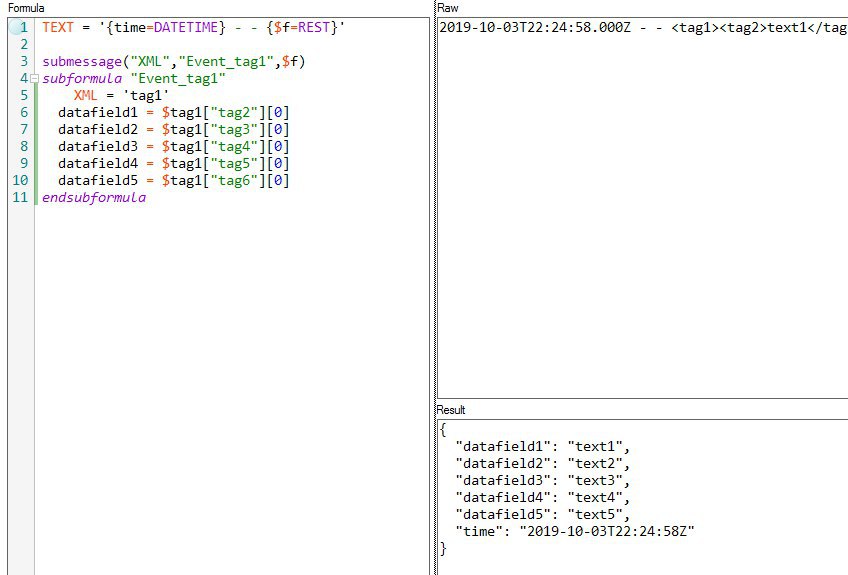This screenshot has height=575, width=848.
Task: Click the Formula panel label
Action: pyautogui.click(x=26, y=8)
